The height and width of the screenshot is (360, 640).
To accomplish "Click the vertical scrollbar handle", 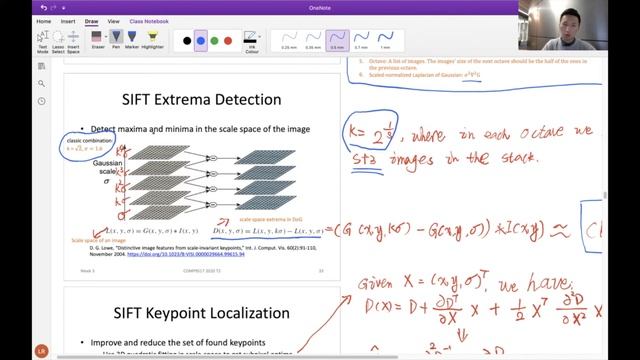I will [x=605, y=196].
